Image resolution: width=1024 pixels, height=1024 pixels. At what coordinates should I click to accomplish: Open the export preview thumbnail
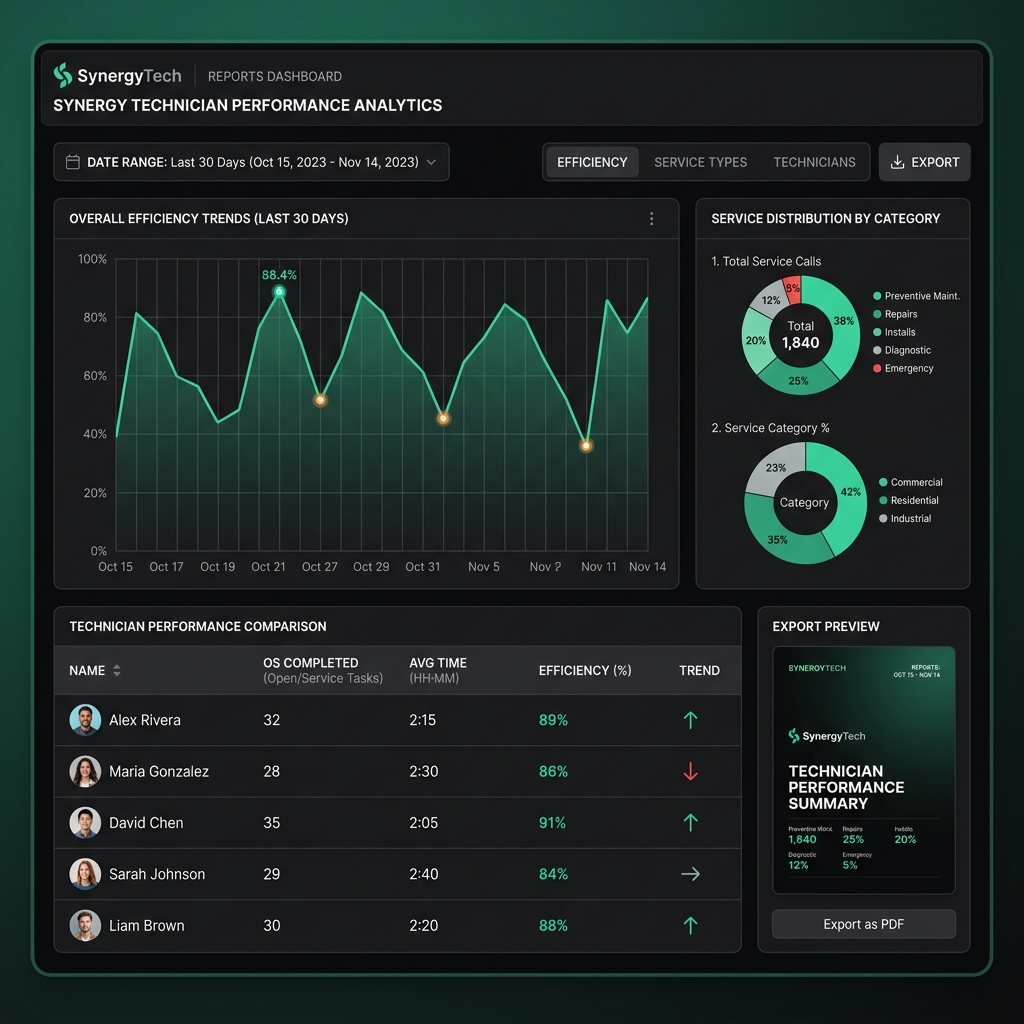[x=863, y=770]
